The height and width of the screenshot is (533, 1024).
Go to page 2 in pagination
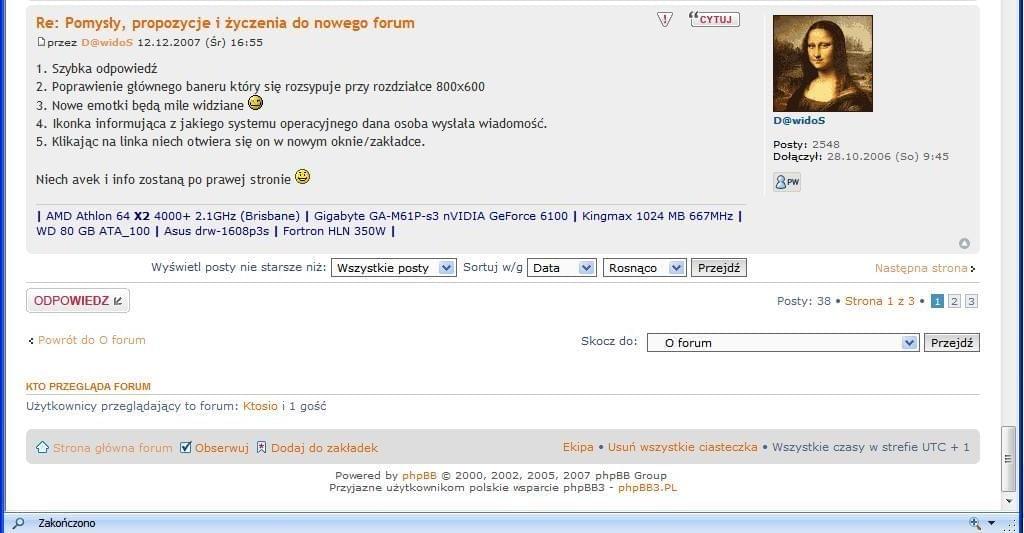954,301
